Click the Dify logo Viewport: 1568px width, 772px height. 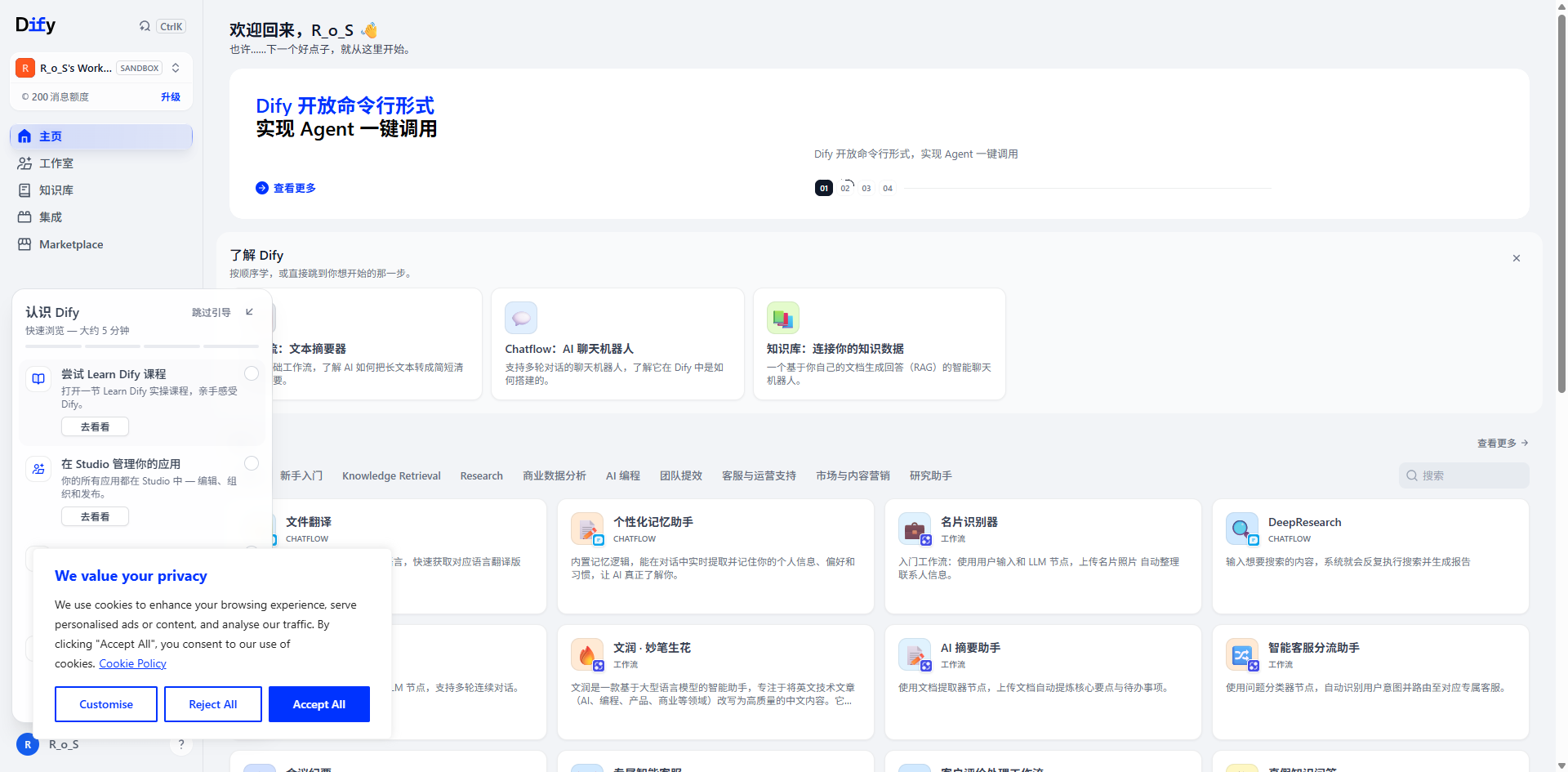point(35,25)
